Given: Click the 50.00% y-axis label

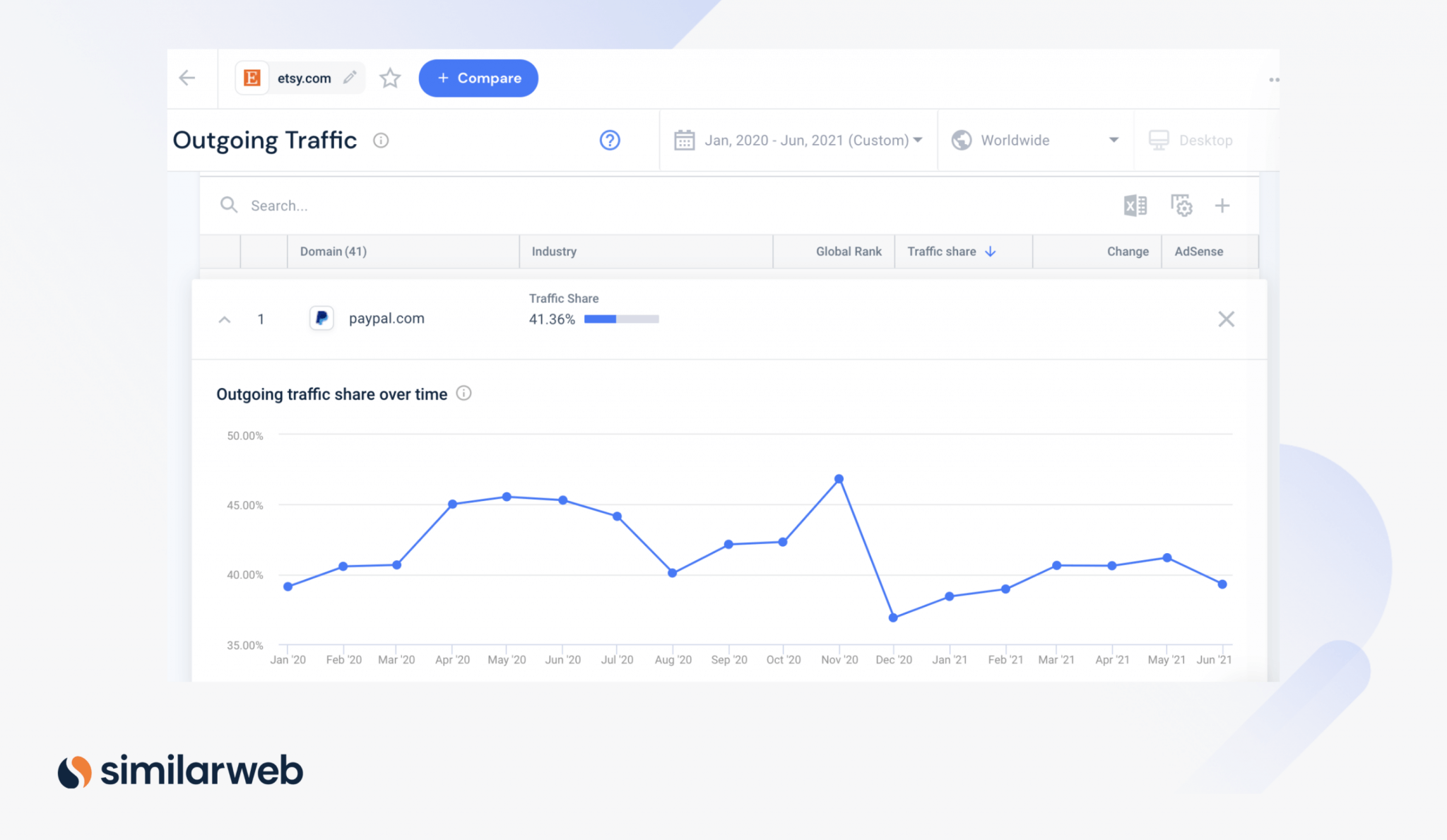Looking at the screenshot, I should pos(244,436).
